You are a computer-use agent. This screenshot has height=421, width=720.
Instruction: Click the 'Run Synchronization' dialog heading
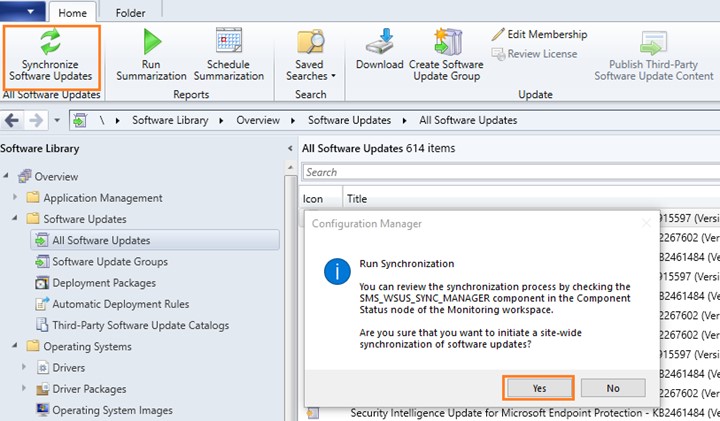click(407, 264)
